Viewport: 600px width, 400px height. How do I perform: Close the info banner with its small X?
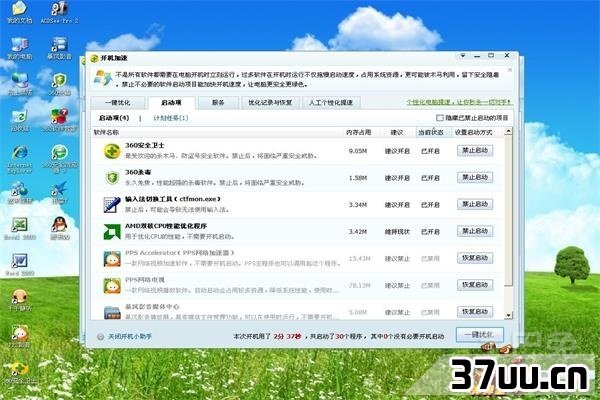(x=510, y=70)
